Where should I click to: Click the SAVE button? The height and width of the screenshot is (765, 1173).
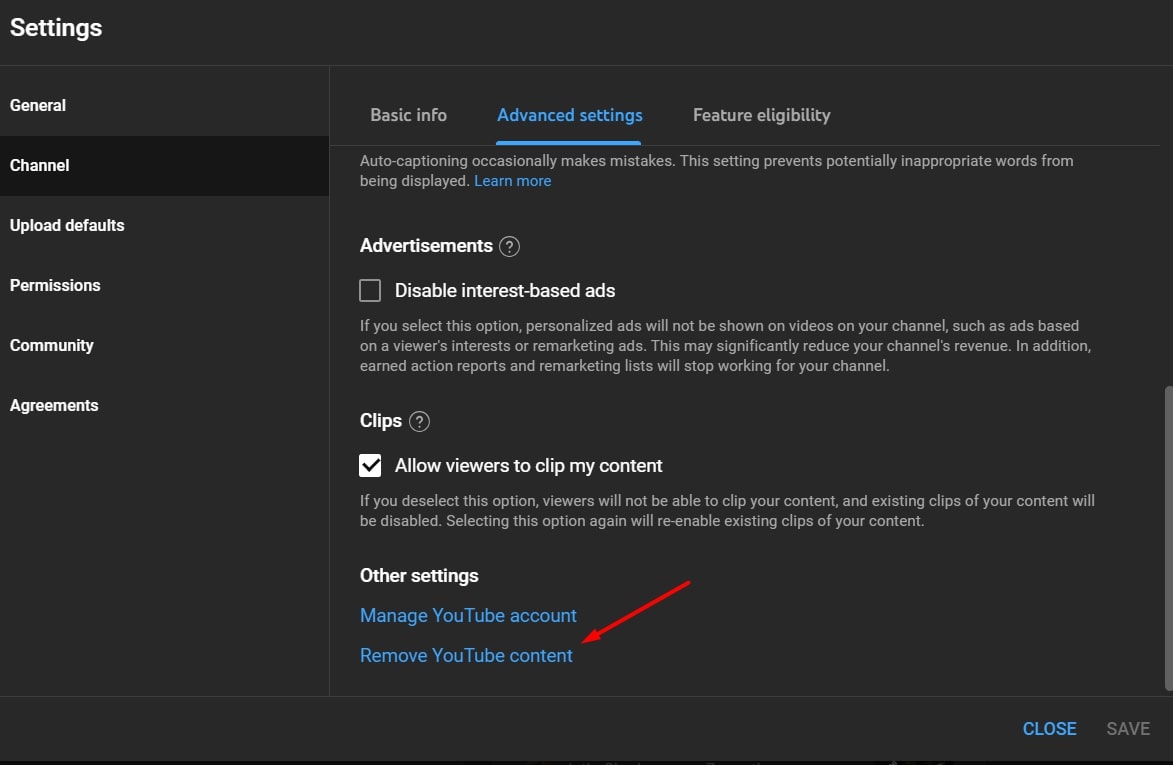(x=1128, y=728)
